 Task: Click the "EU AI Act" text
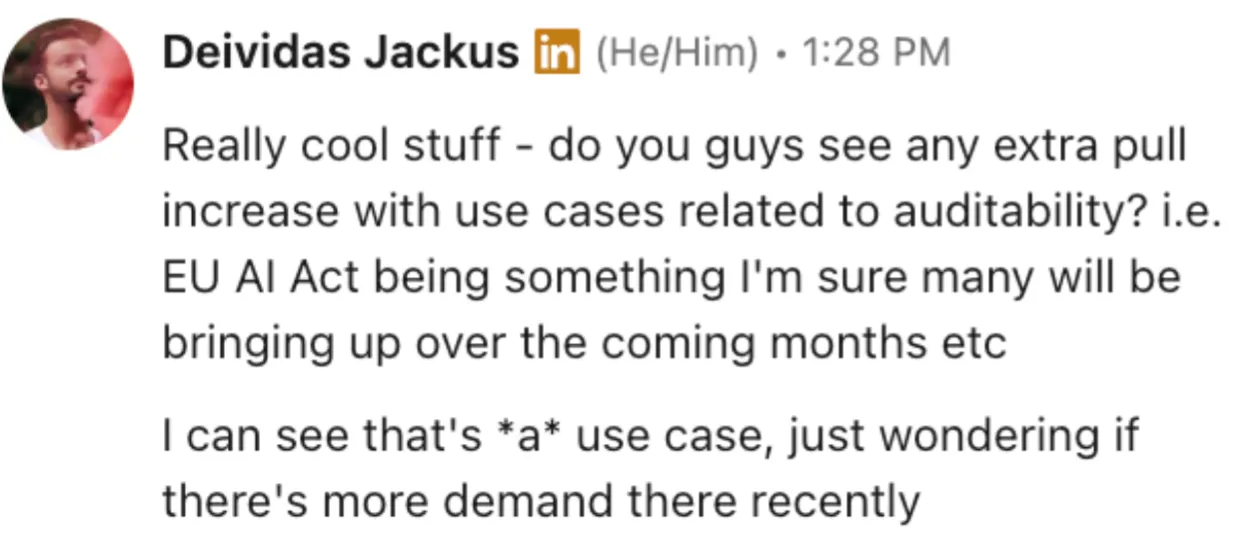[250, 277]
